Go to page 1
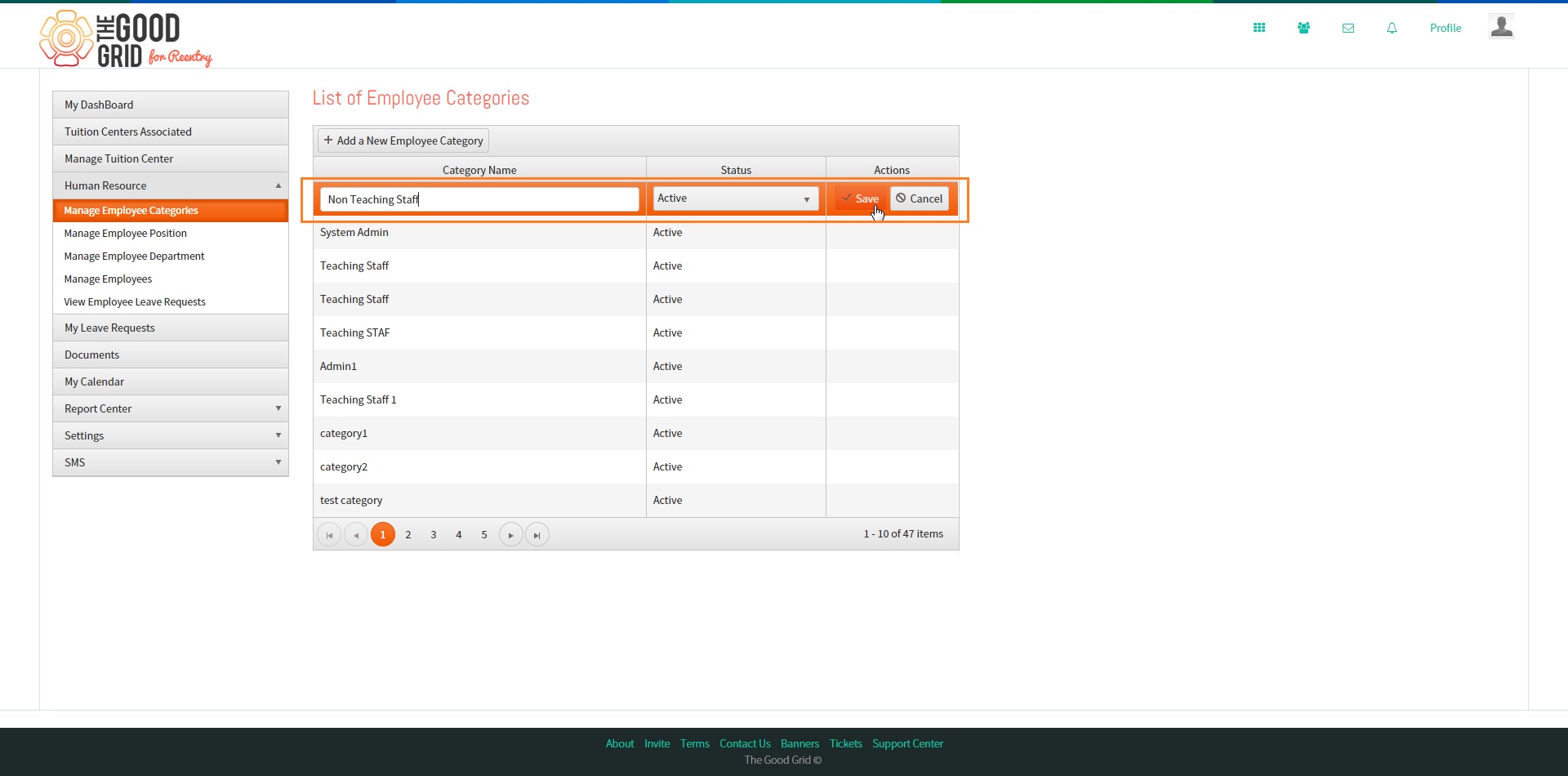This screenshot has width=1568, height=776. click(382, 535)
